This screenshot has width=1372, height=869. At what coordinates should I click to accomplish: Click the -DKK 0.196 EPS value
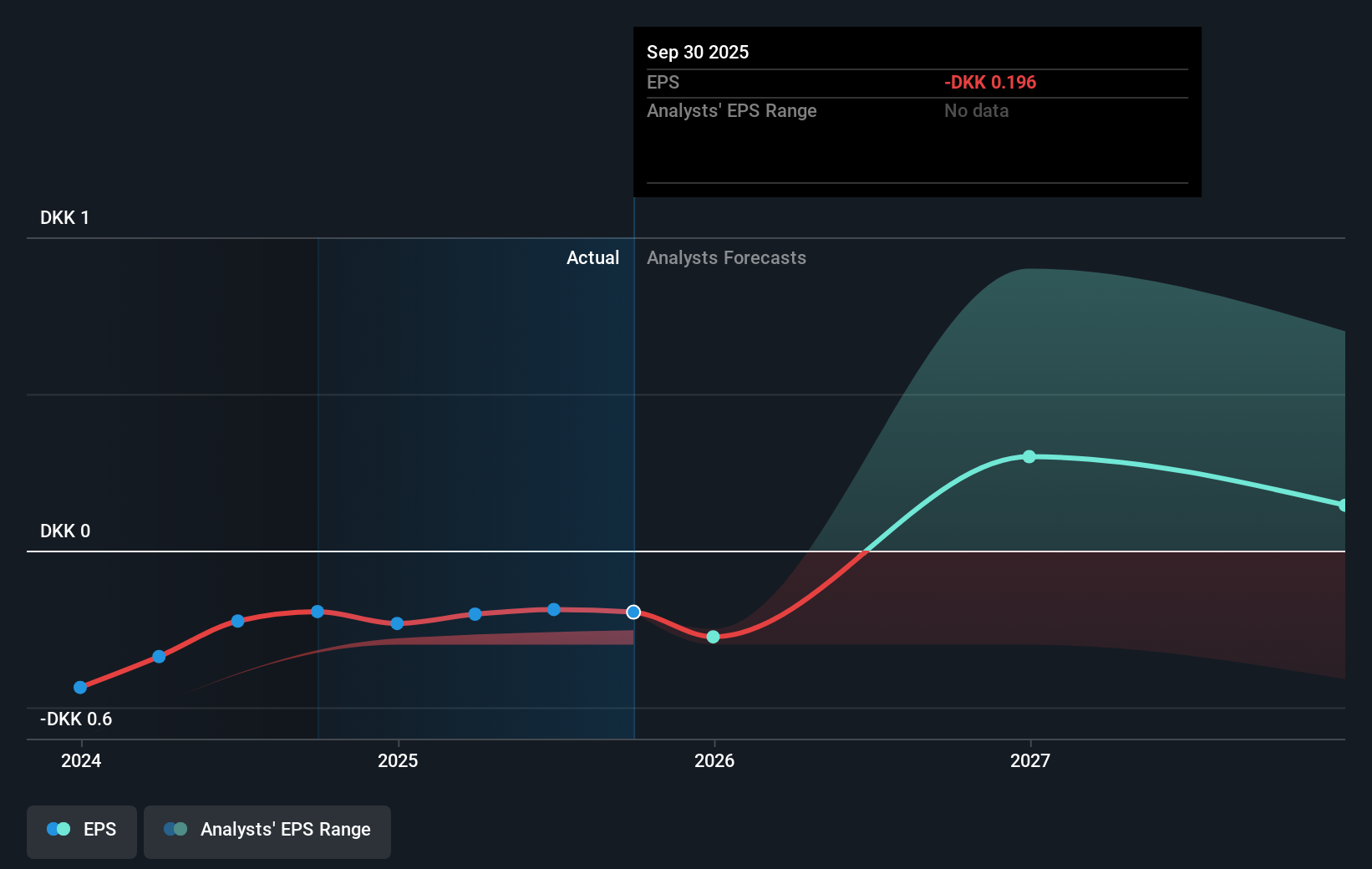point(990,82)
